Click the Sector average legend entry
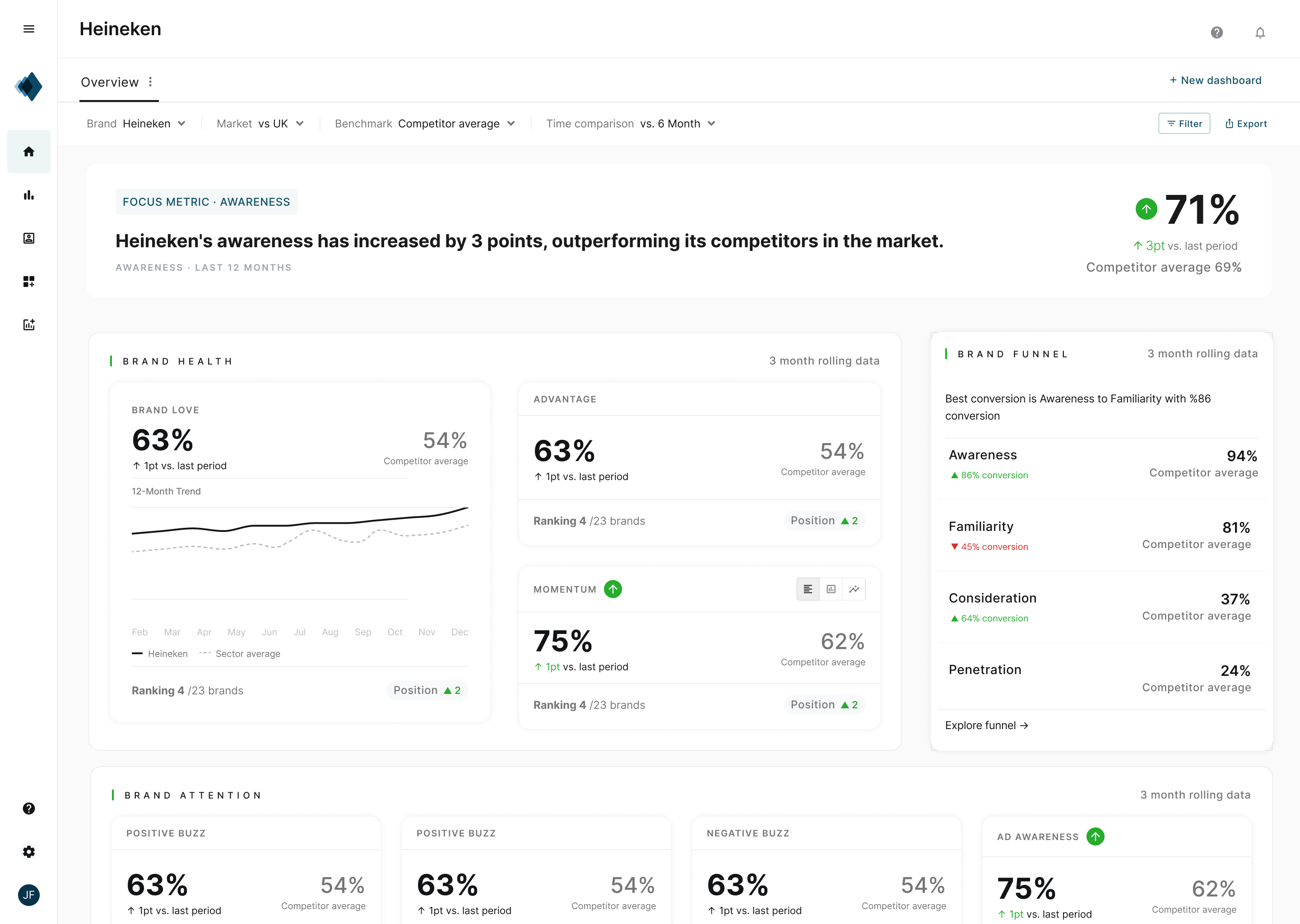Screen dimensions: 1300x924 (240, 654)
